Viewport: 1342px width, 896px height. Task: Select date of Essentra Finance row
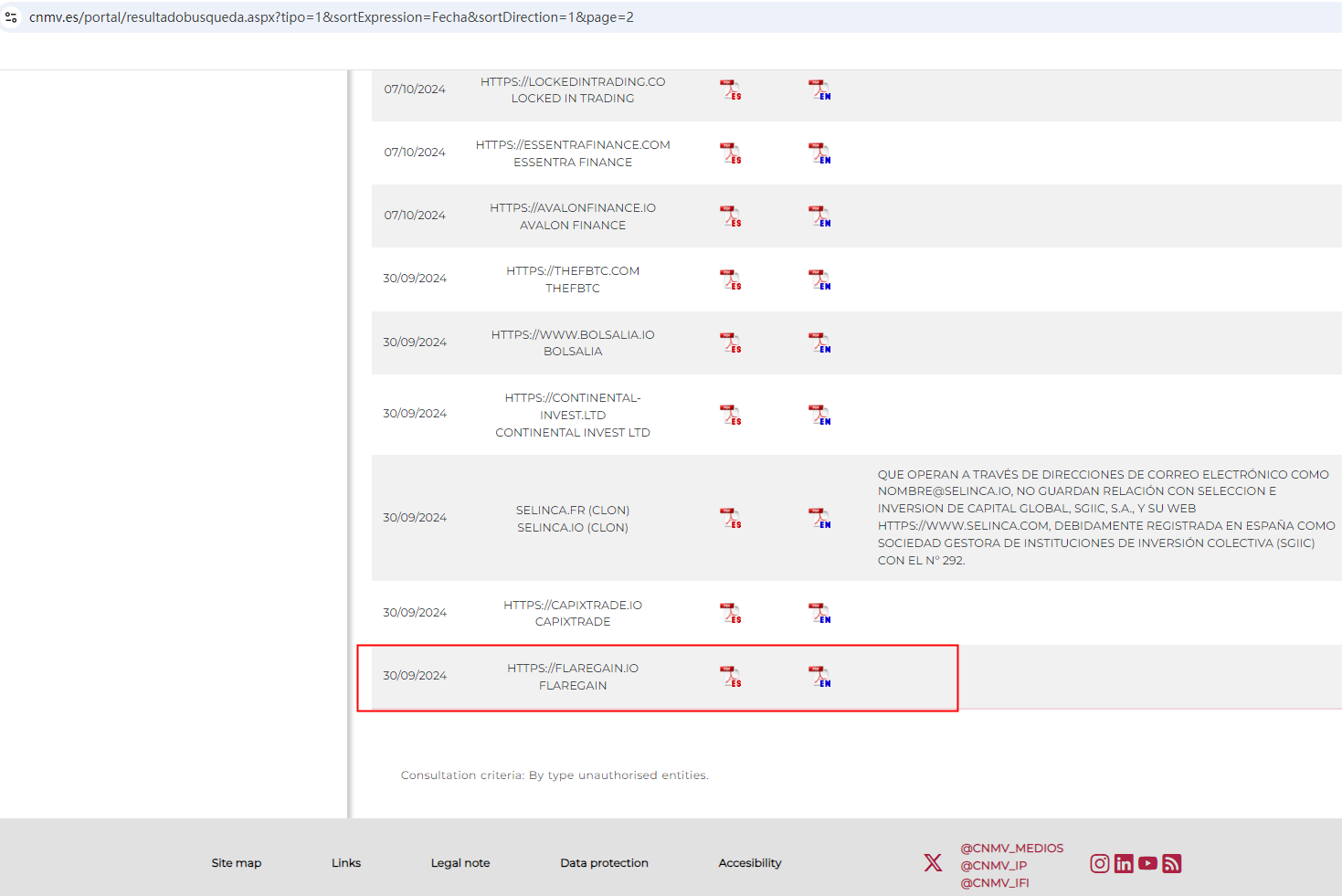[415, 153]
